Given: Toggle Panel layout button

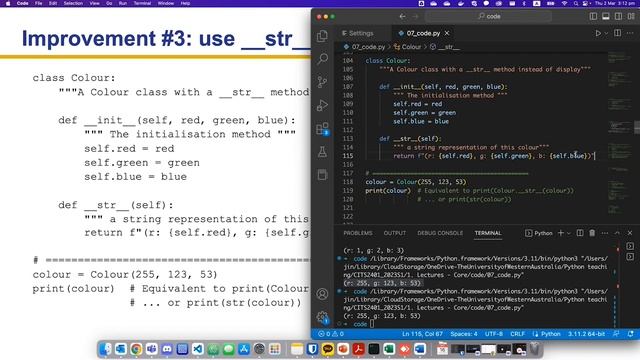Looking at the screenshot, I should click(x=606, y=16).
